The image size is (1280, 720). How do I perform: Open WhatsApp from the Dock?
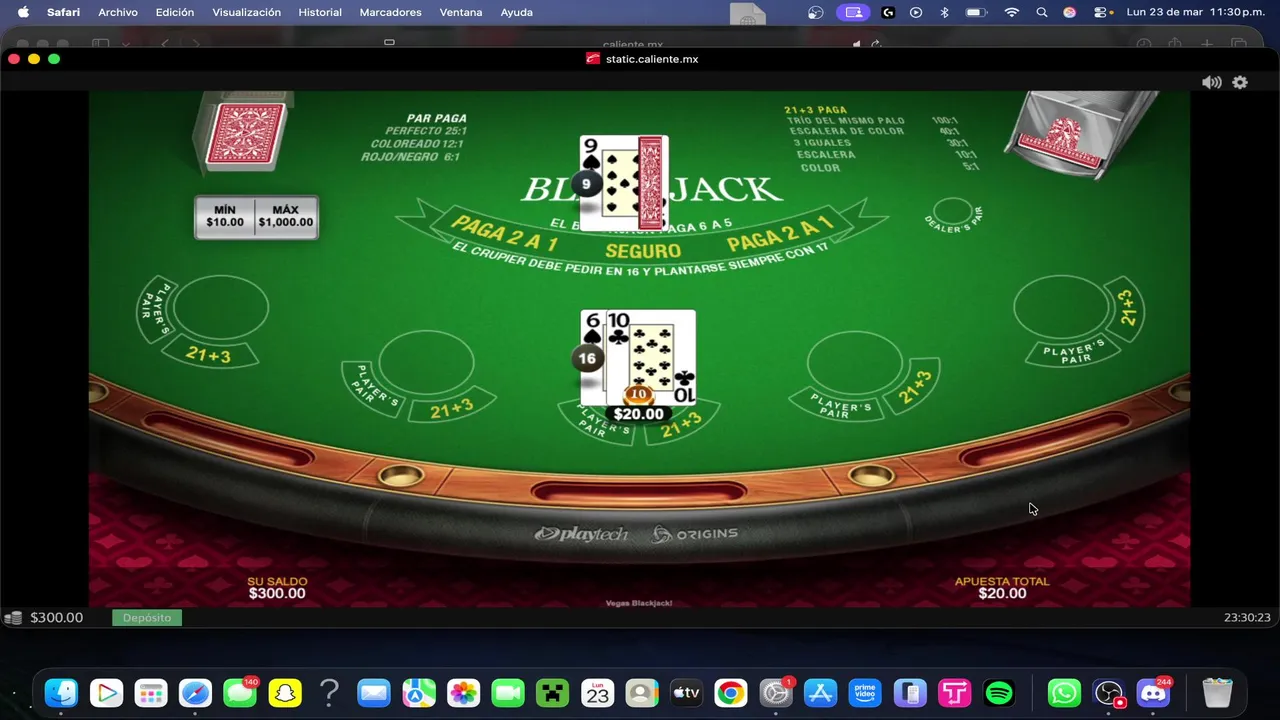(x=1064, y=693)
